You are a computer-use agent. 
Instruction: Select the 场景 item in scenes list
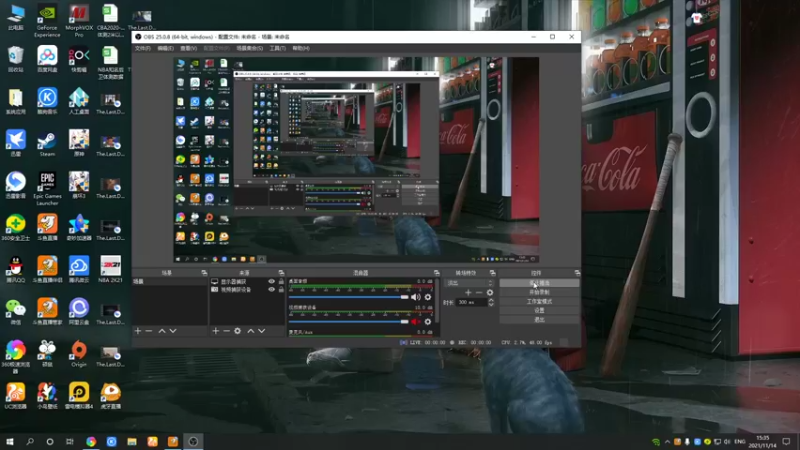tap(170, 282)
